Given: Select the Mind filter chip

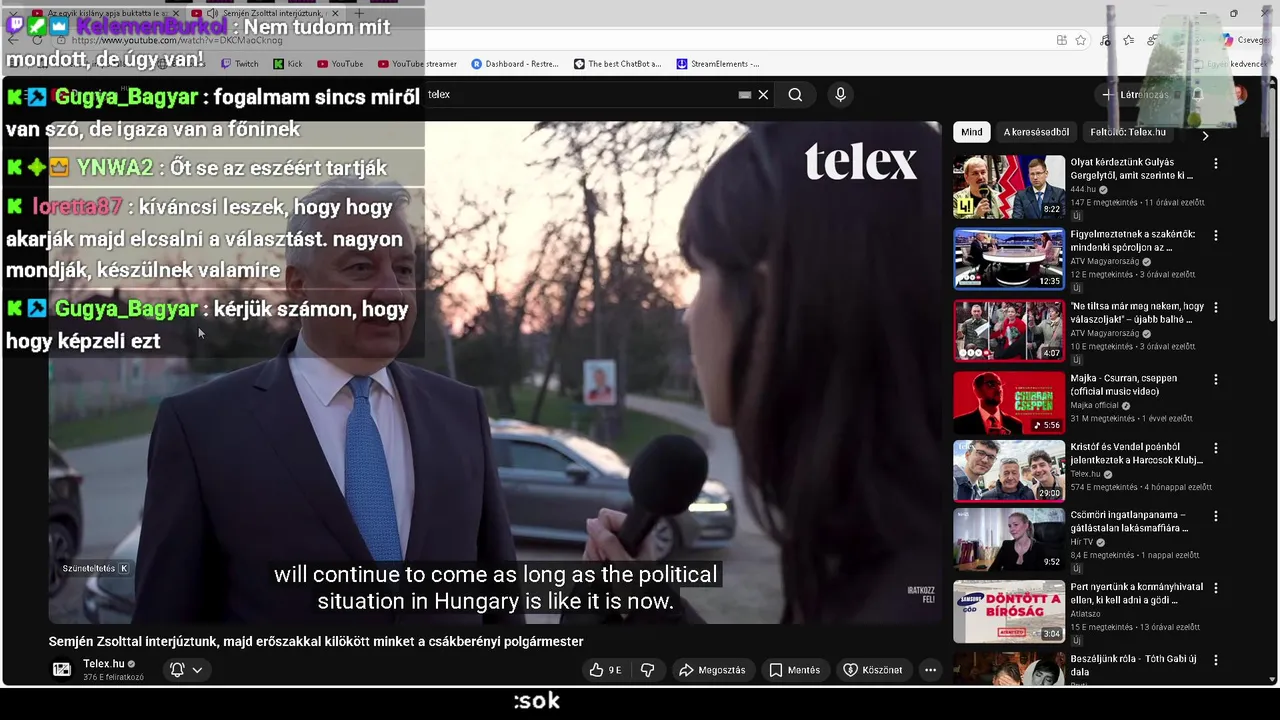Looking at the screenshot, I should [971, 132].
